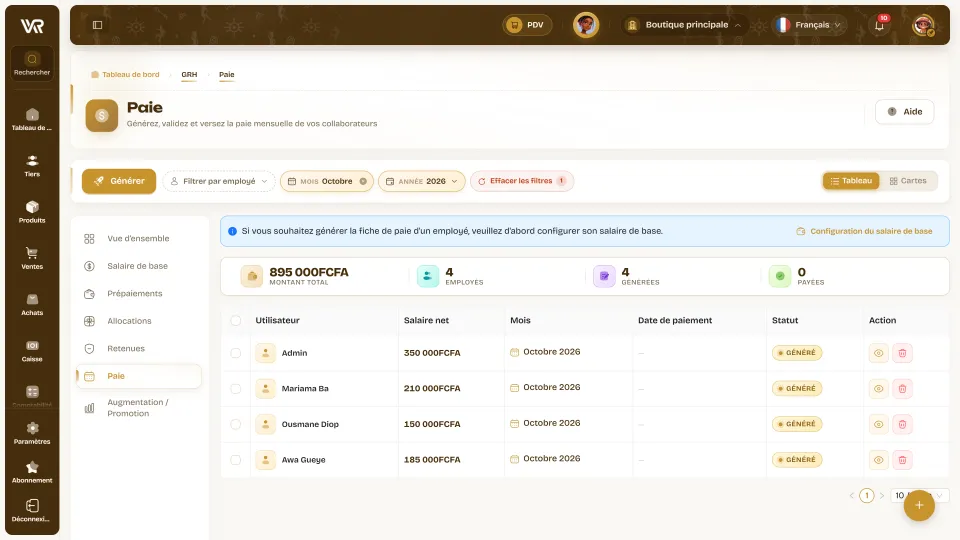Click the 895 000FCFA montant total
Viewport: 960px width, 540px height.
[309, 272]
